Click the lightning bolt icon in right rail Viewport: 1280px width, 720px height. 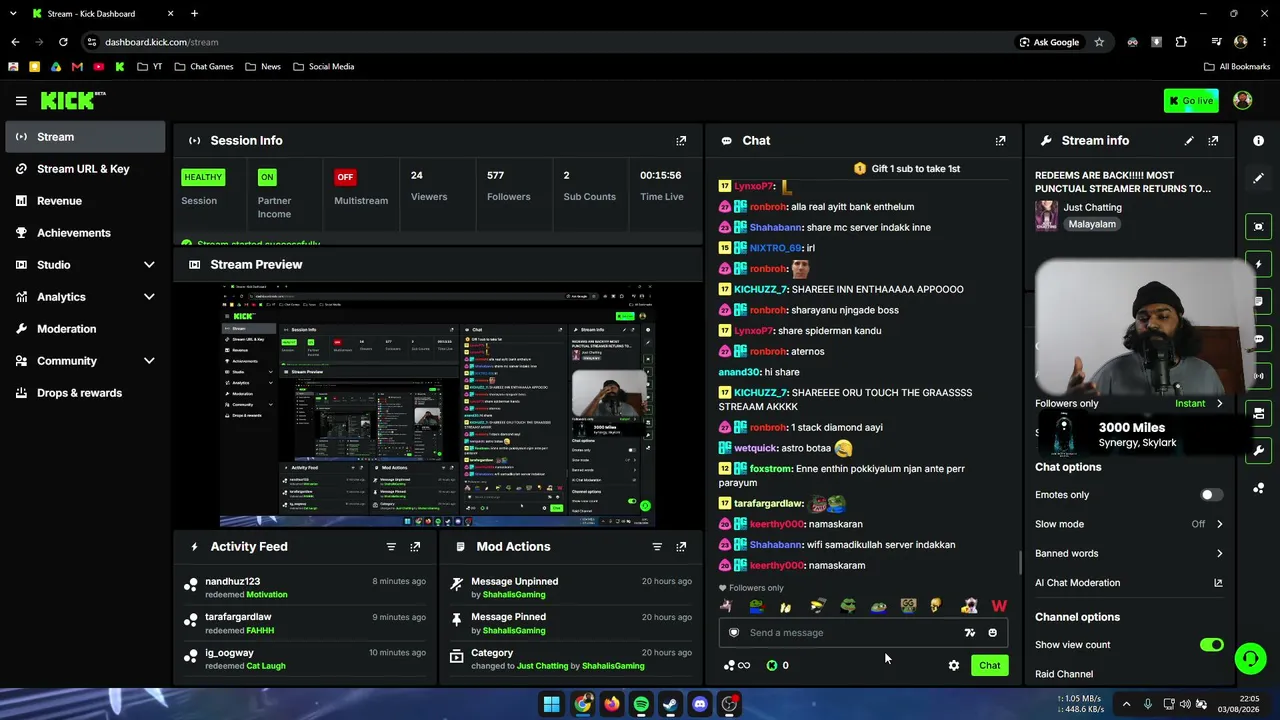point(1258,264)
